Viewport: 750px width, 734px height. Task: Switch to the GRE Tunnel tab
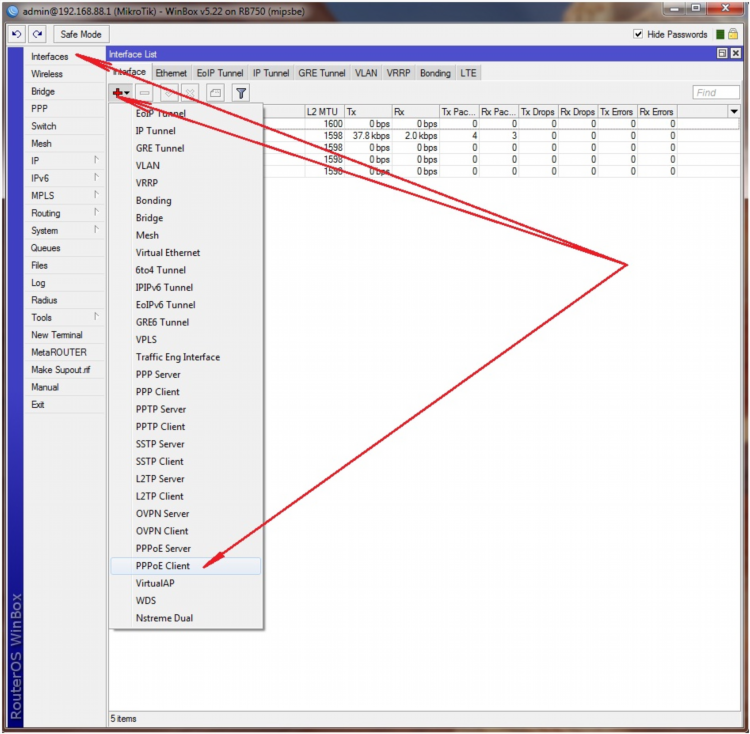[322, 73]
